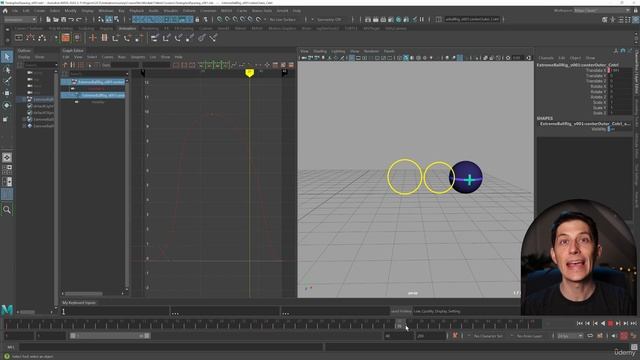Activate the Scale tool in toolbox

pos(6,119)
